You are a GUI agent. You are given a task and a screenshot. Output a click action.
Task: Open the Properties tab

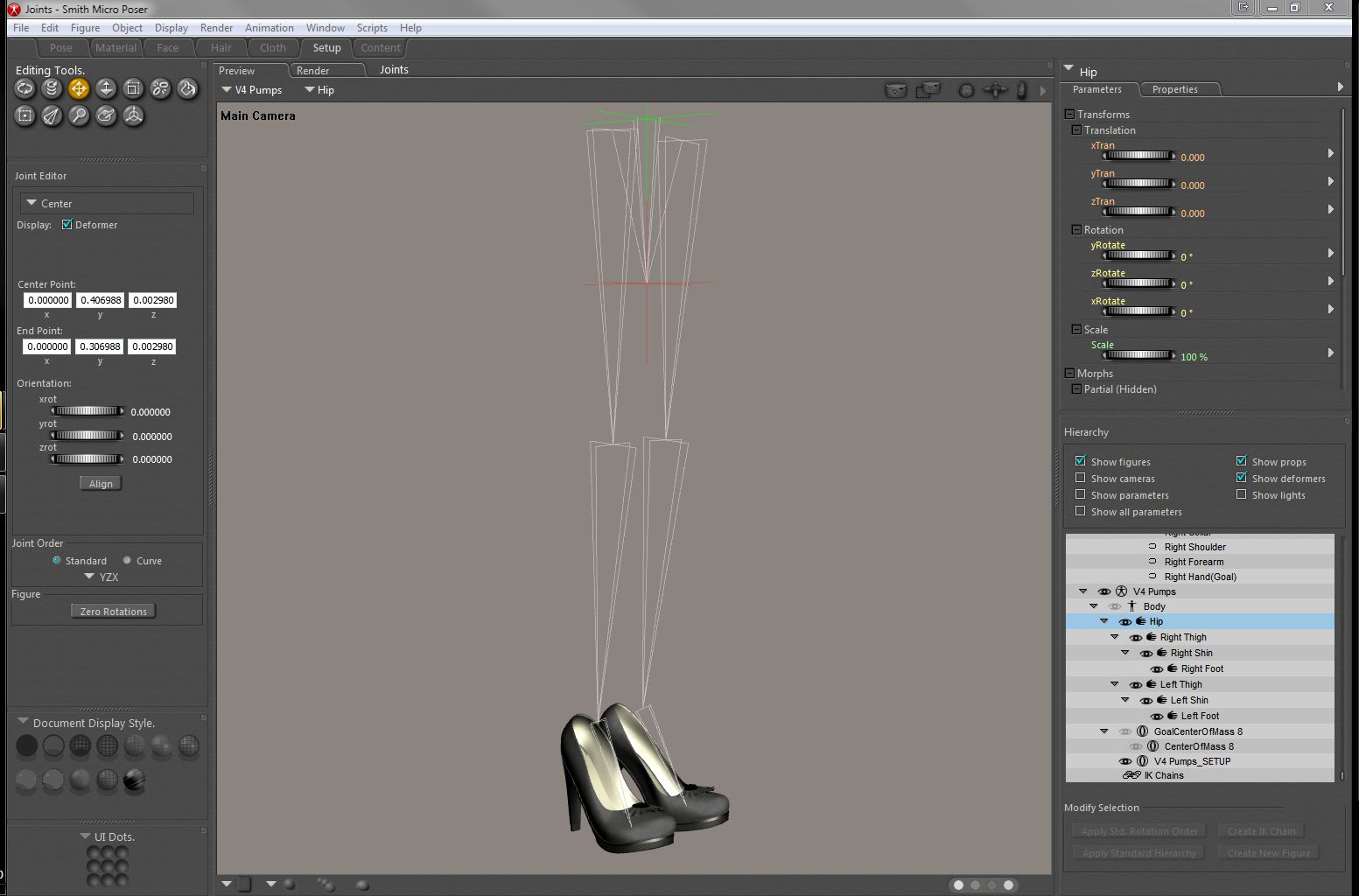pyautogui.click(x=1175, y=89)
